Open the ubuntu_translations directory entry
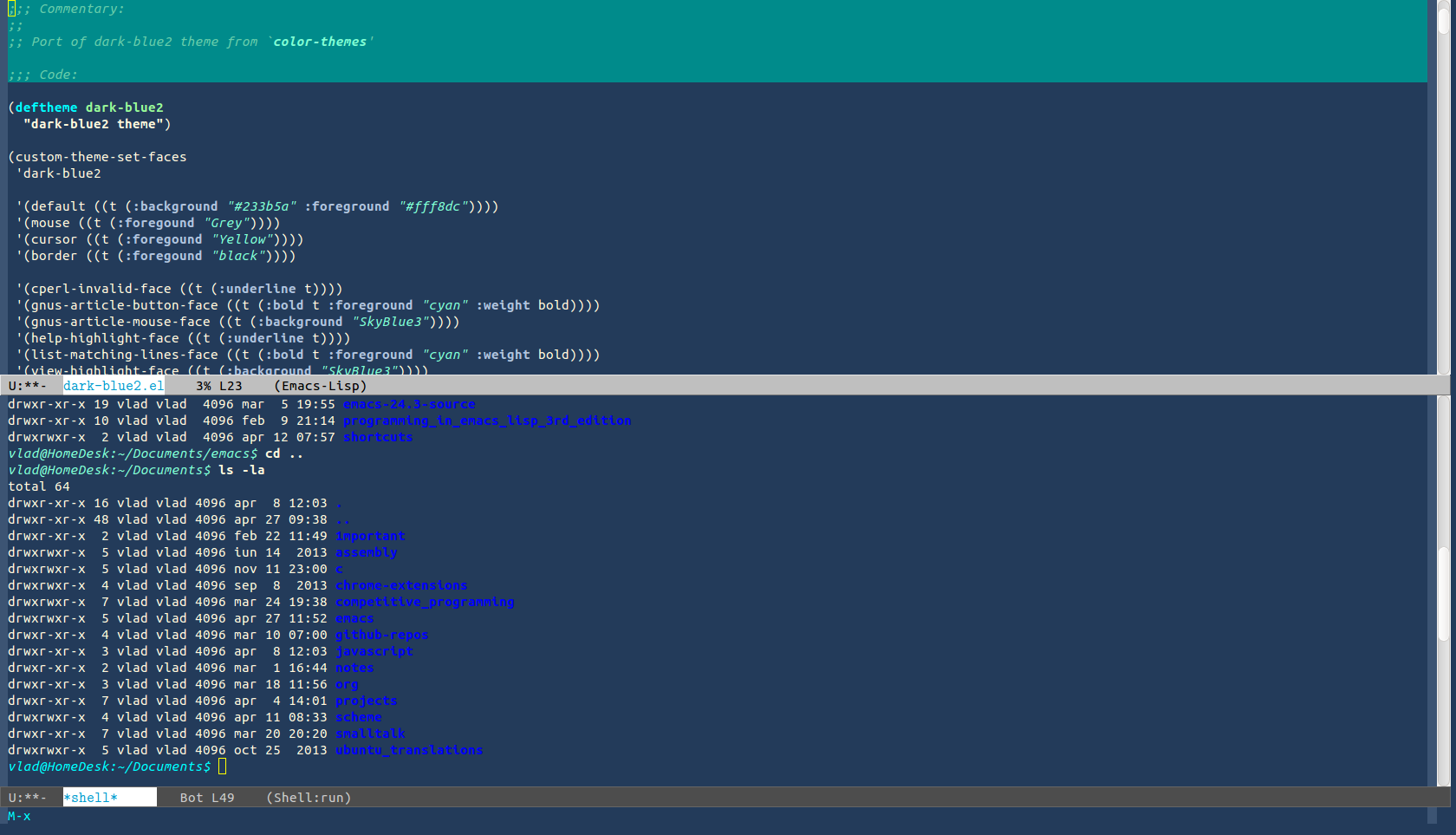This screenshot has width=1456, height=835. click(x=409, y=750)
